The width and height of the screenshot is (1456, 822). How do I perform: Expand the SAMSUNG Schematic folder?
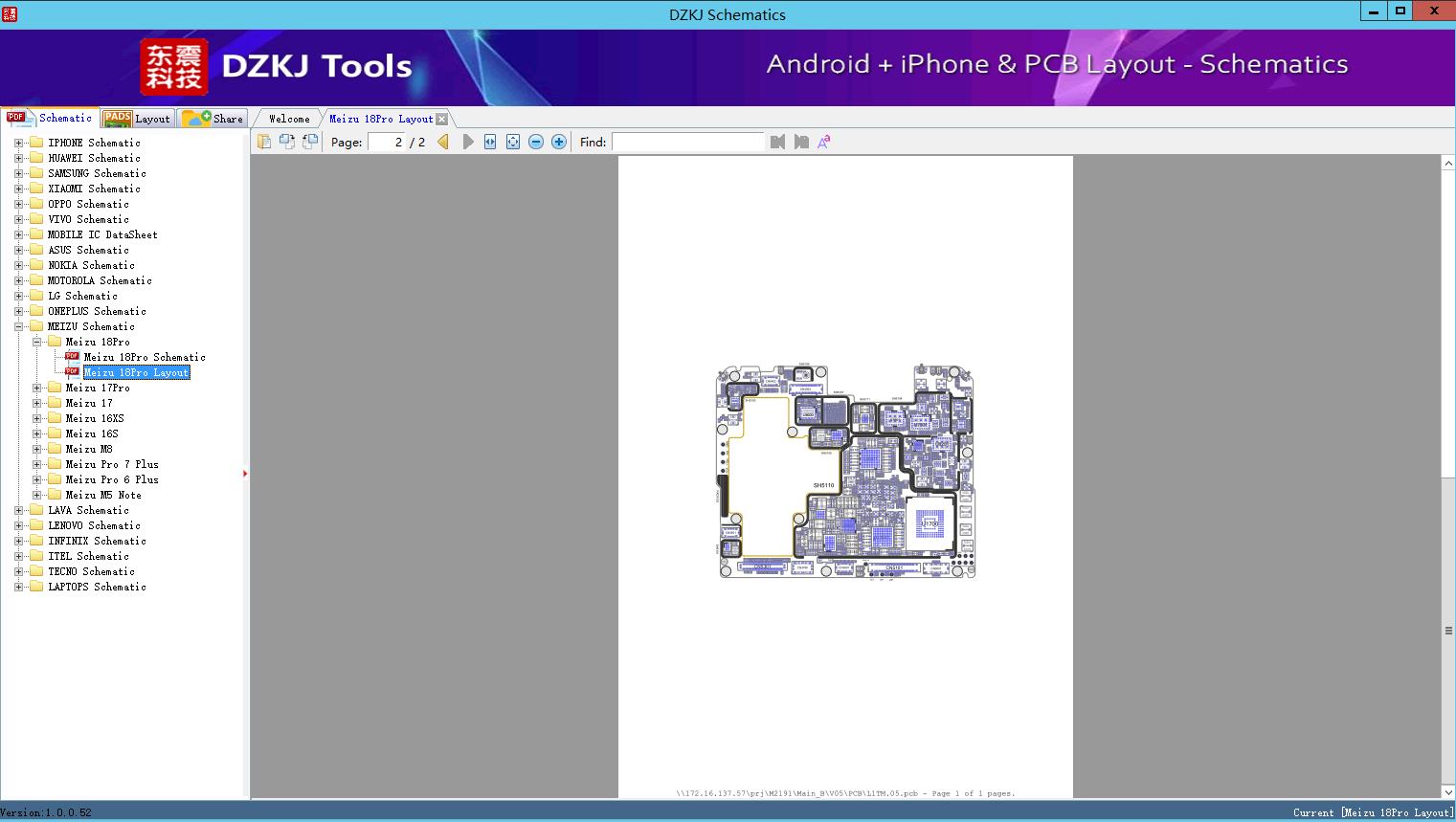(18, 173)
